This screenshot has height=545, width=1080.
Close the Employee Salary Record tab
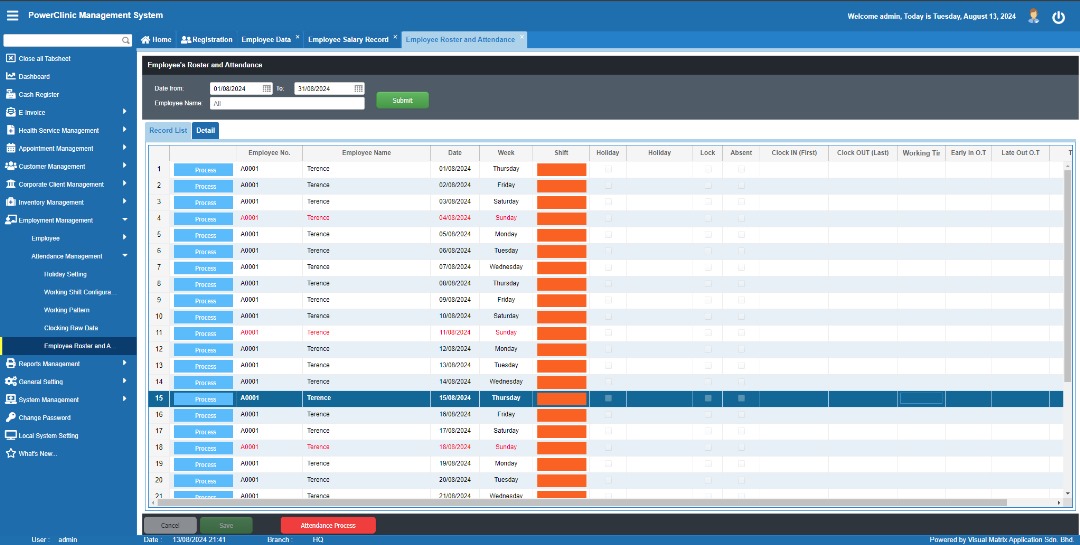click(x=395, y=36)
